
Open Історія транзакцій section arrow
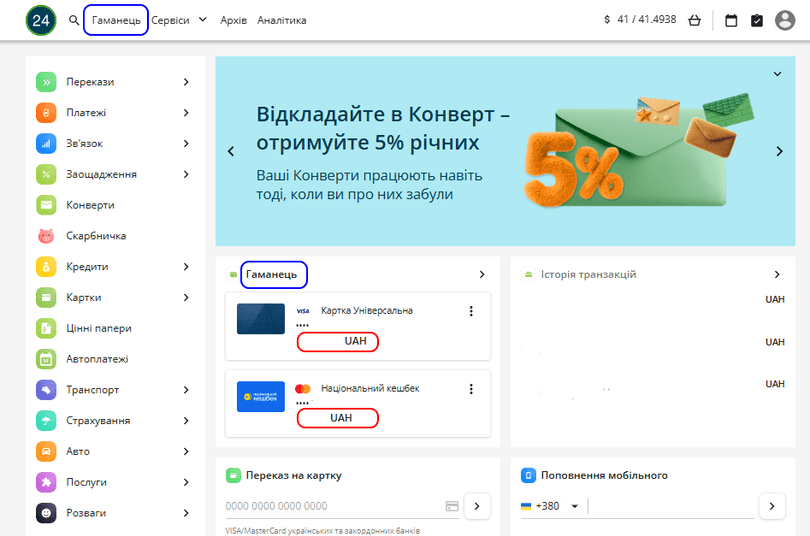tap(777, 275)
